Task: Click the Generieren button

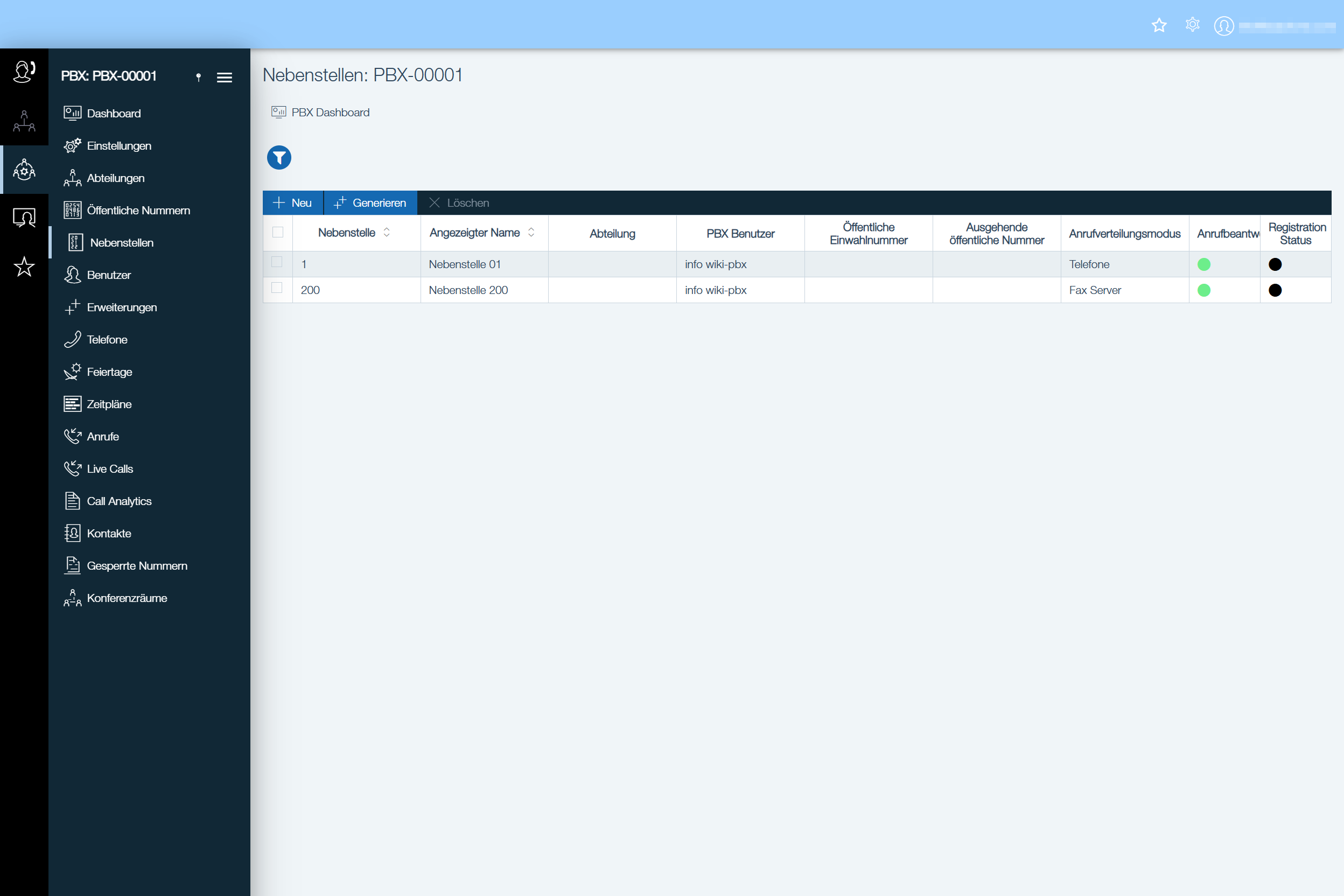Action: click(x=370, y=203)
